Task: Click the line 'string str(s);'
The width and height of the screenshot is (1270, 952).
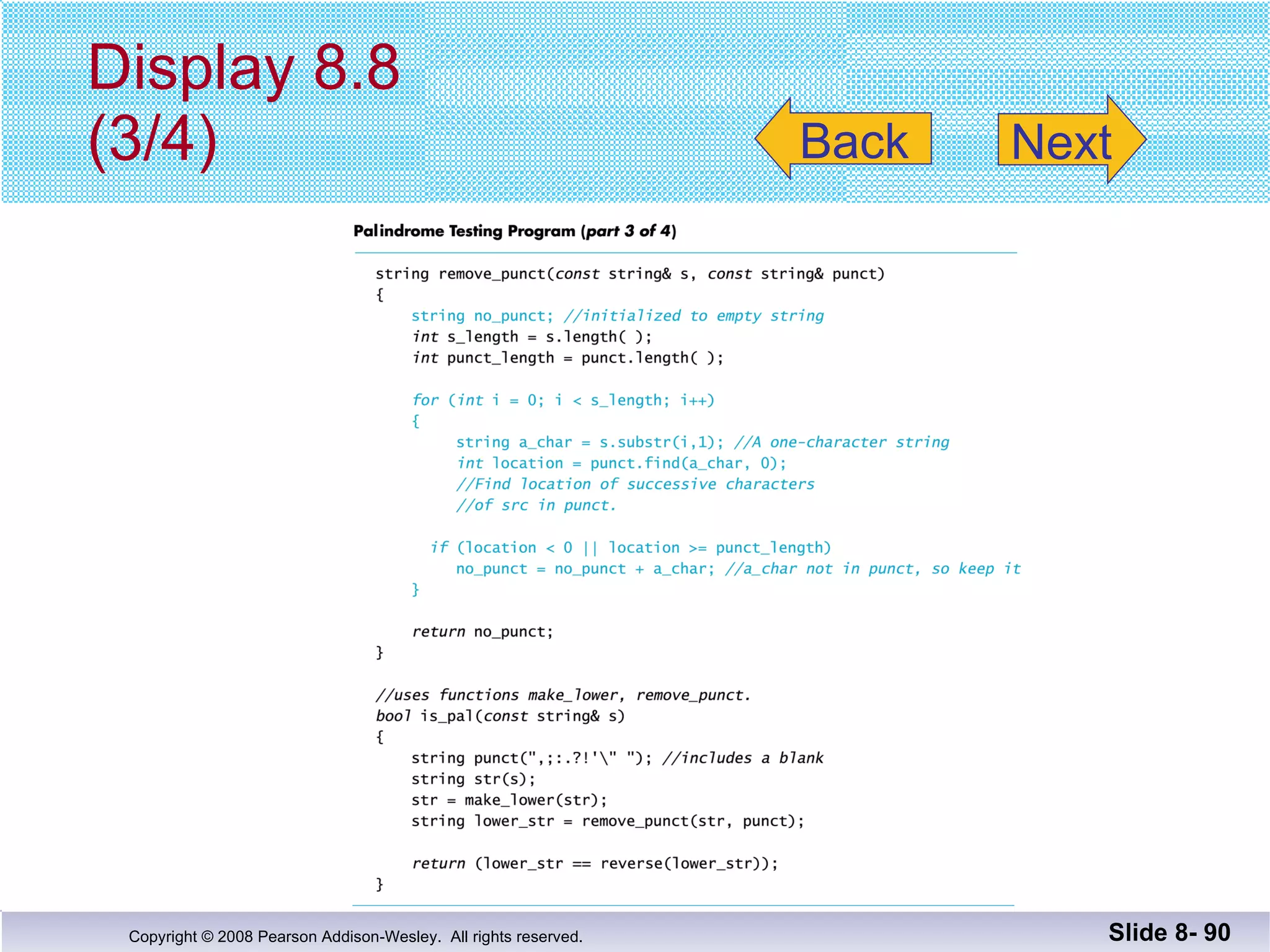Action: [x=474, y=780]
